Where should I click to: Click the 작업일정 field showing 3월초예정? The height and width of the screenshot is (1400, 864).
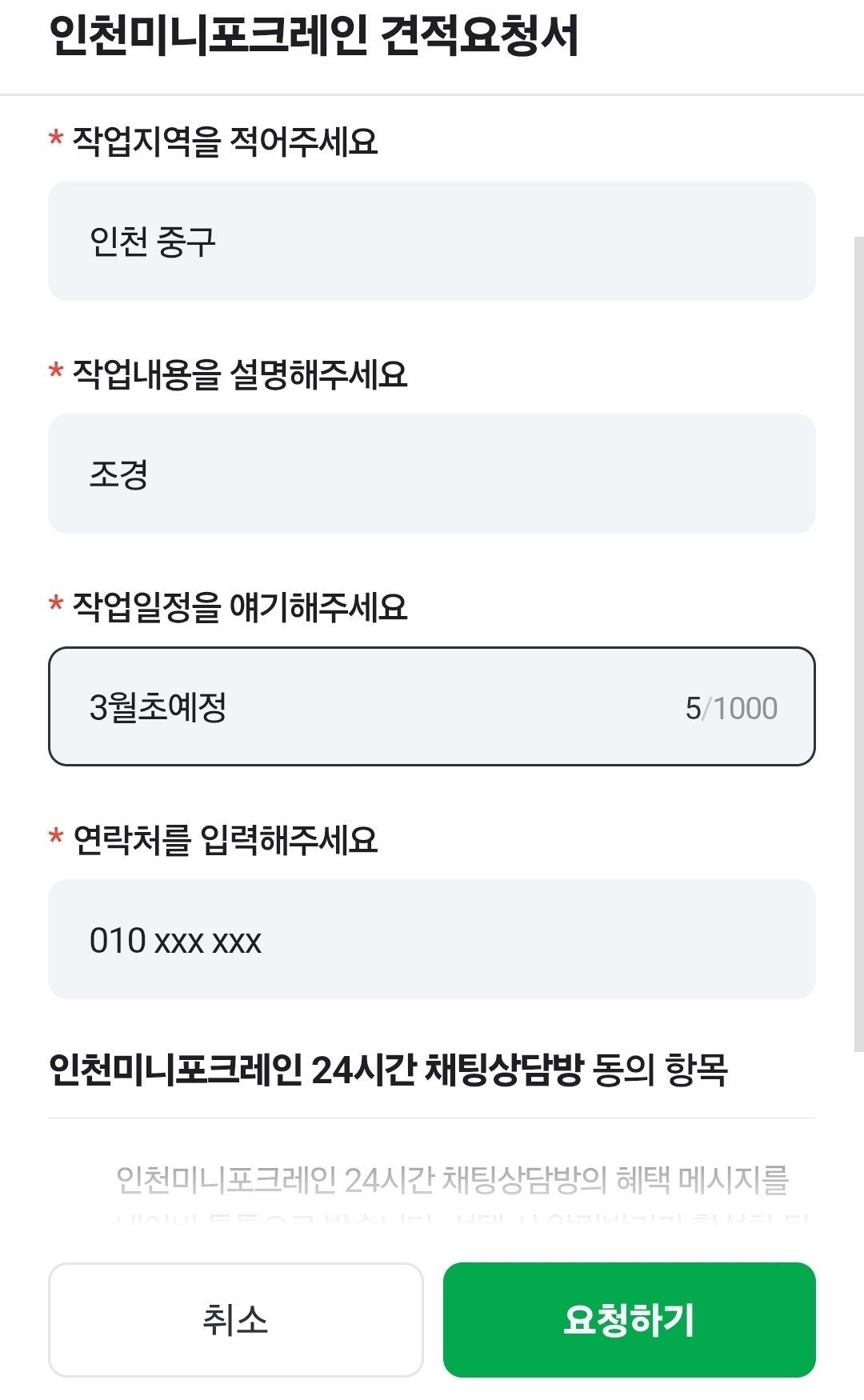(432, 706)
